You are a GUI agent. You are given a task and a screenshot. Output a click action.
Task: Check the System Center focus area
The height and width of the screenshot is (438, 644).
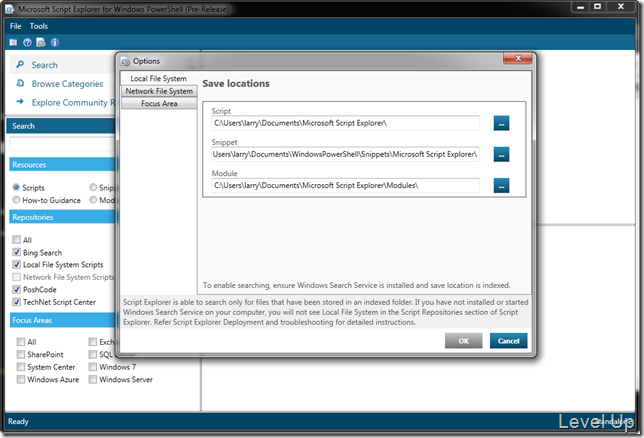click(21, 367)
